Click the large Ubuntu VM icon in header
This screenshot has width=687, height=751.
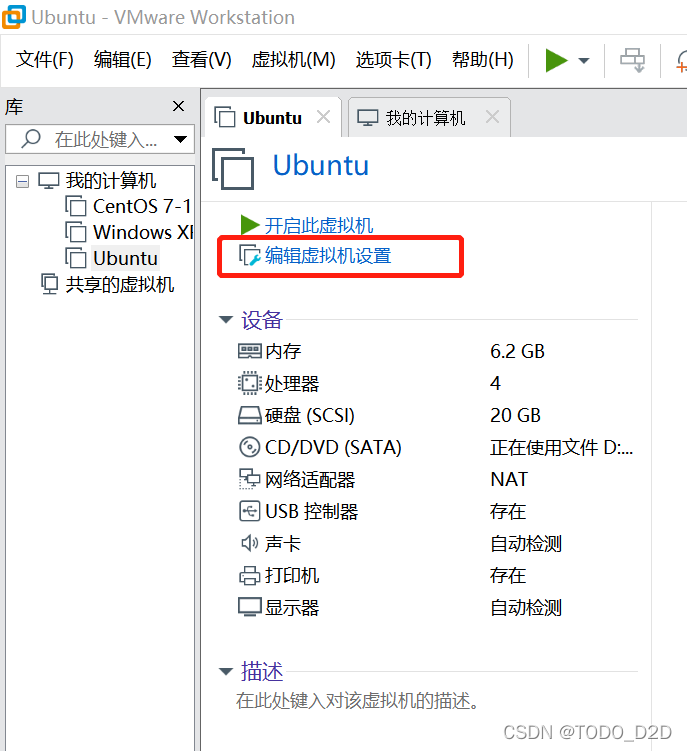click(x=233, y=169)
